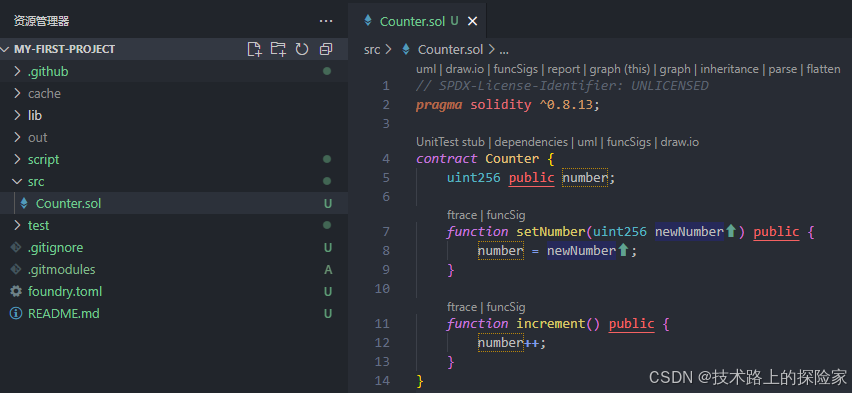Viewport: 852px width, 393px height.
Task: Click 'setNumber' function name in code
Action: (x=551, y=232)
